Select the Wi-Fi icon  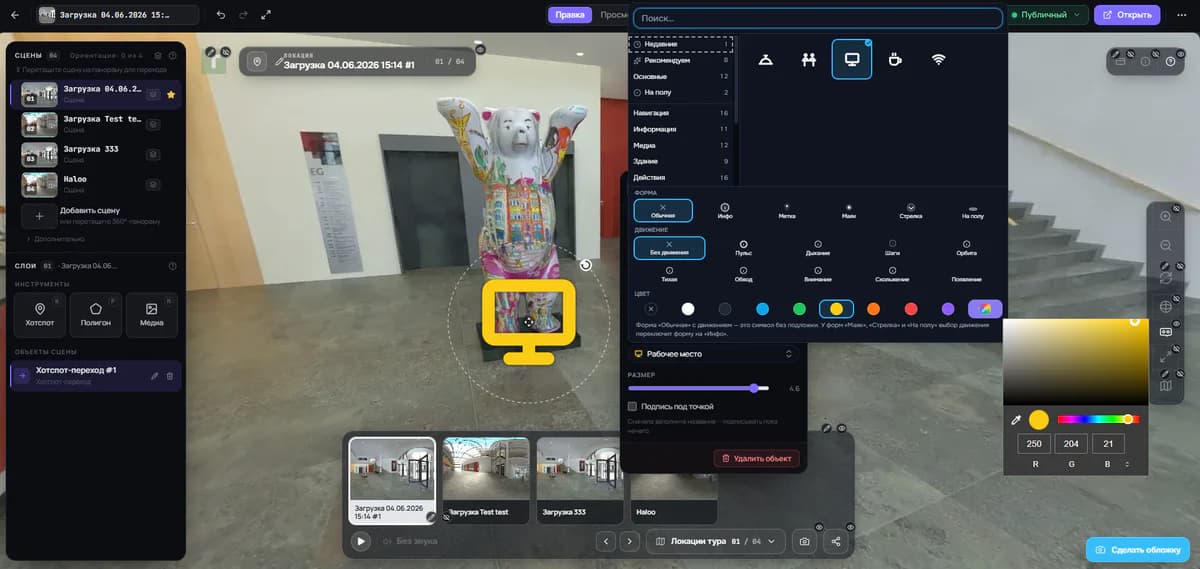(x=938, y=59)
